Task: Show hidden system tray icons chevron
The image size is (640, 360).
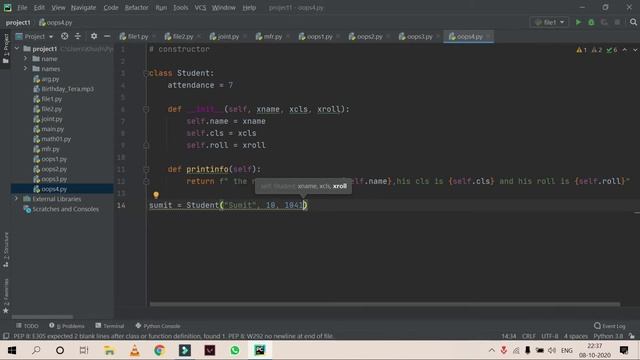Action: (x=491, y=350)
